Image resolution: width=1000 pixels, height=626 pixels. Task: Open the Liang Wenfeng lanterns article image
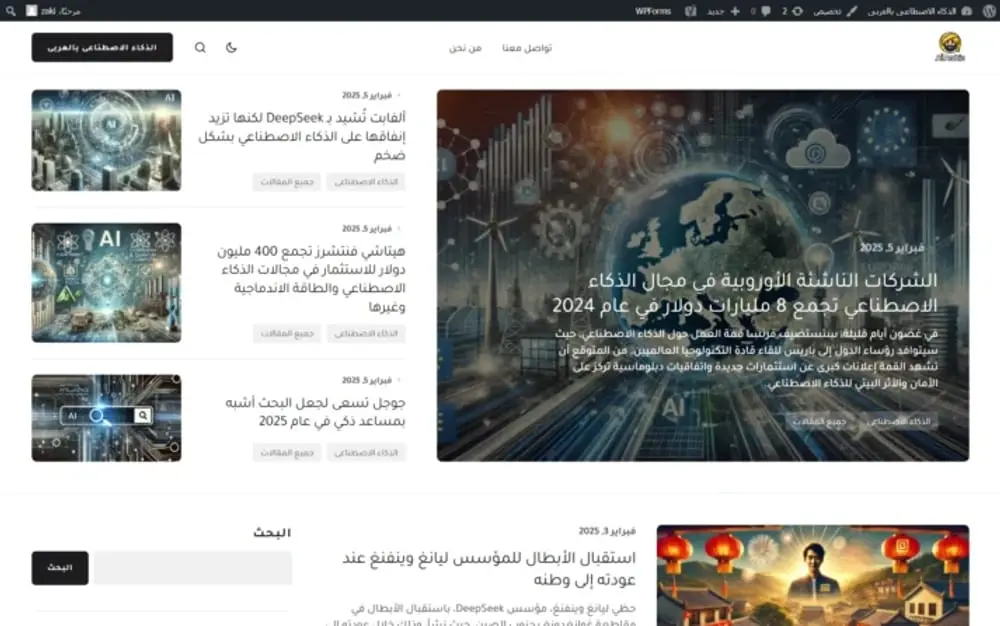pos(813,576)
